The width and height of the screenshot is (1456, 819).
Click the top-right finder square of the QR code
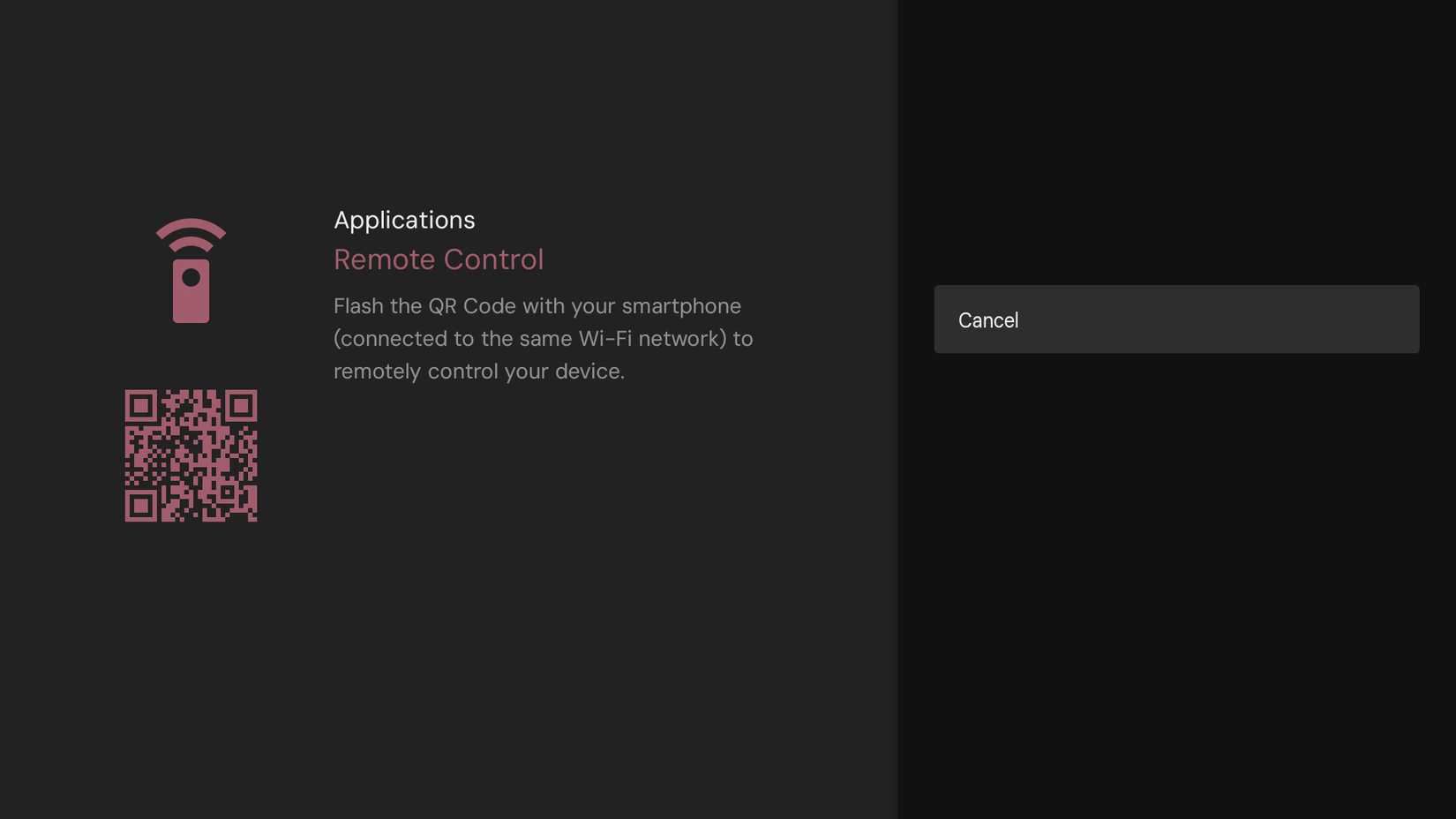[241, 407]
